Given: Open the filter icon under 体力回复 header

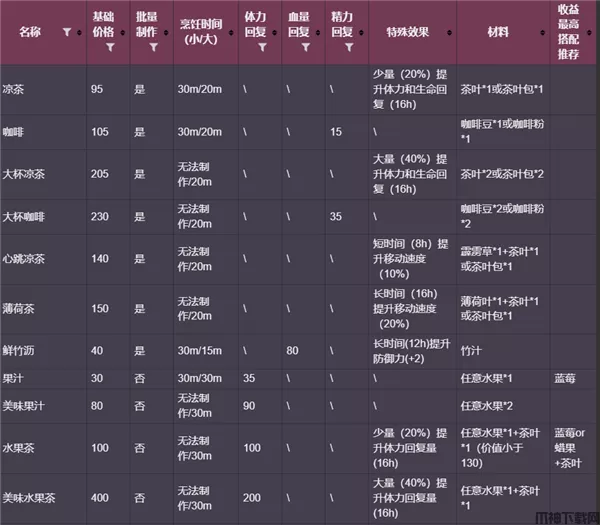Looking at the screenshot, I should pyautogui.click(x=262, y=47).
